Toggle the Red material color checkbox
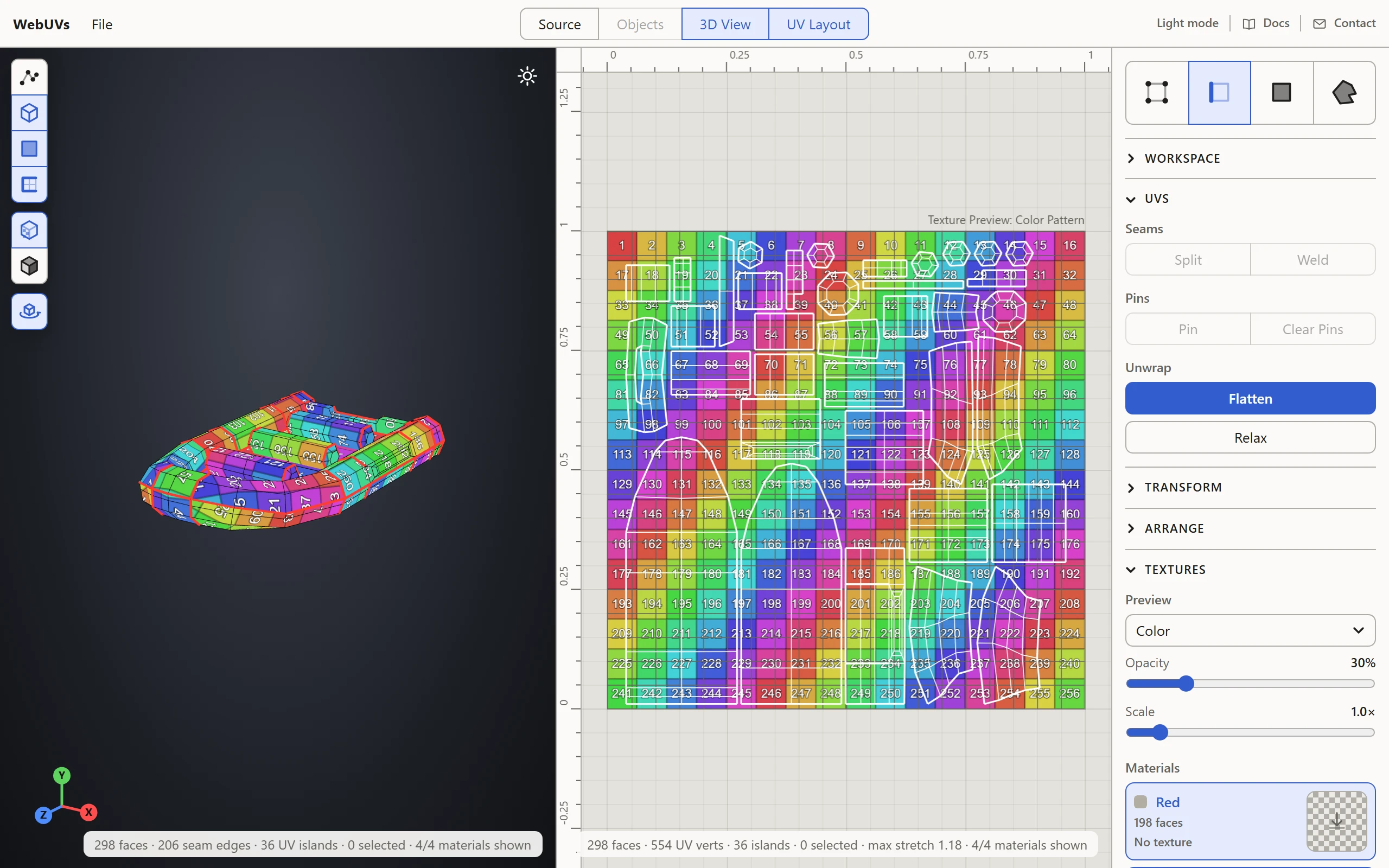1389x868 pixels. [1140, 802]
